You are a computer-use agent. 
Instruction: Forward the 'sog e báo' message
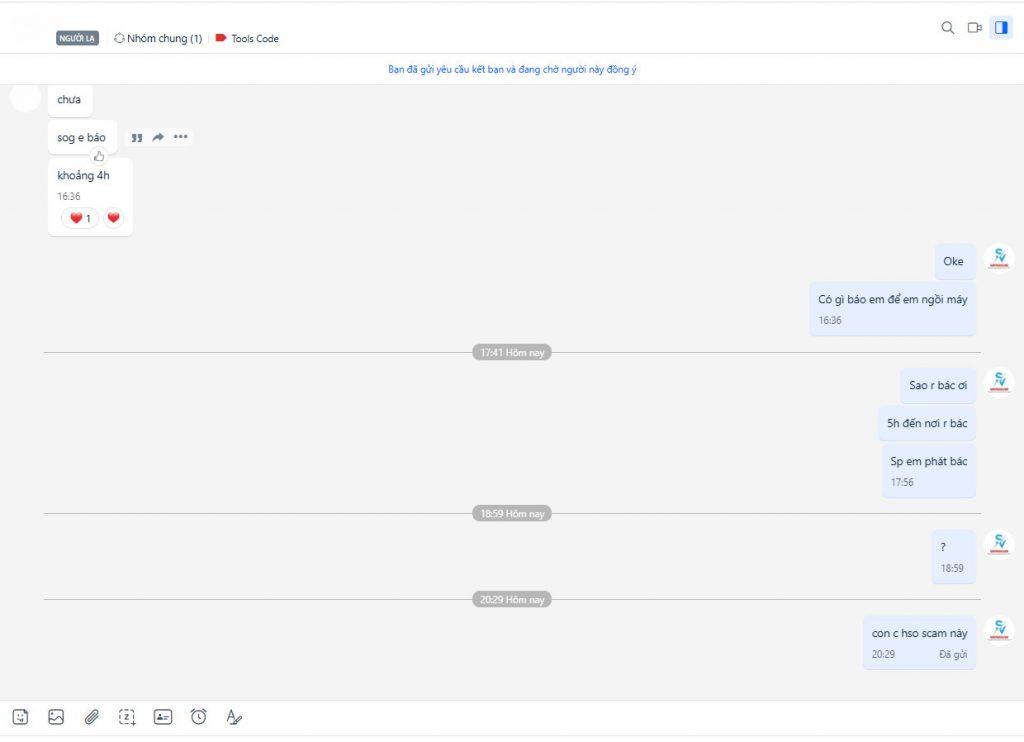158,138
